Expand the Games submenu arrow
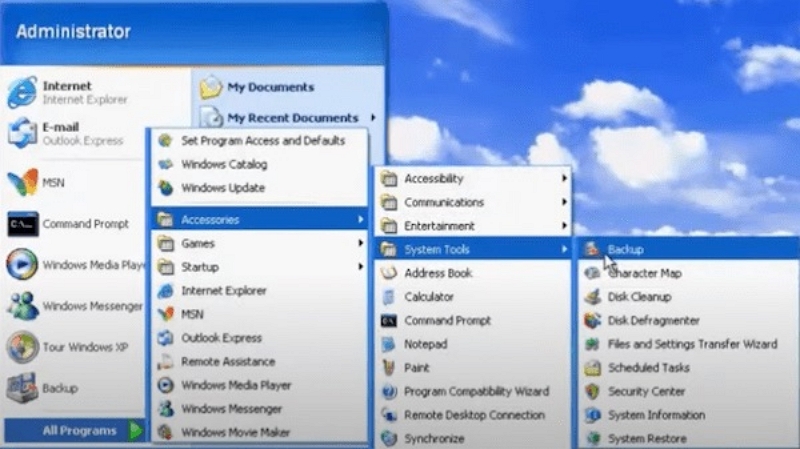The image size is (800, 449). pyautogui.click(x=360, y=243)
